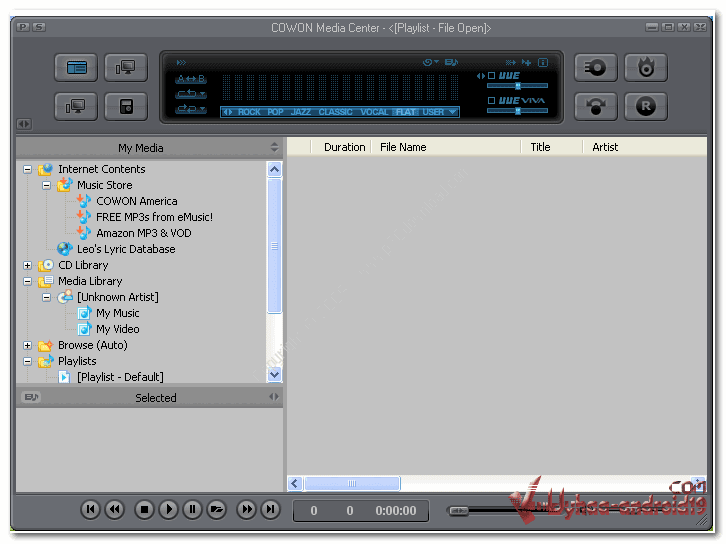Open the repeat mode dropdown

[x=191, y=94]
